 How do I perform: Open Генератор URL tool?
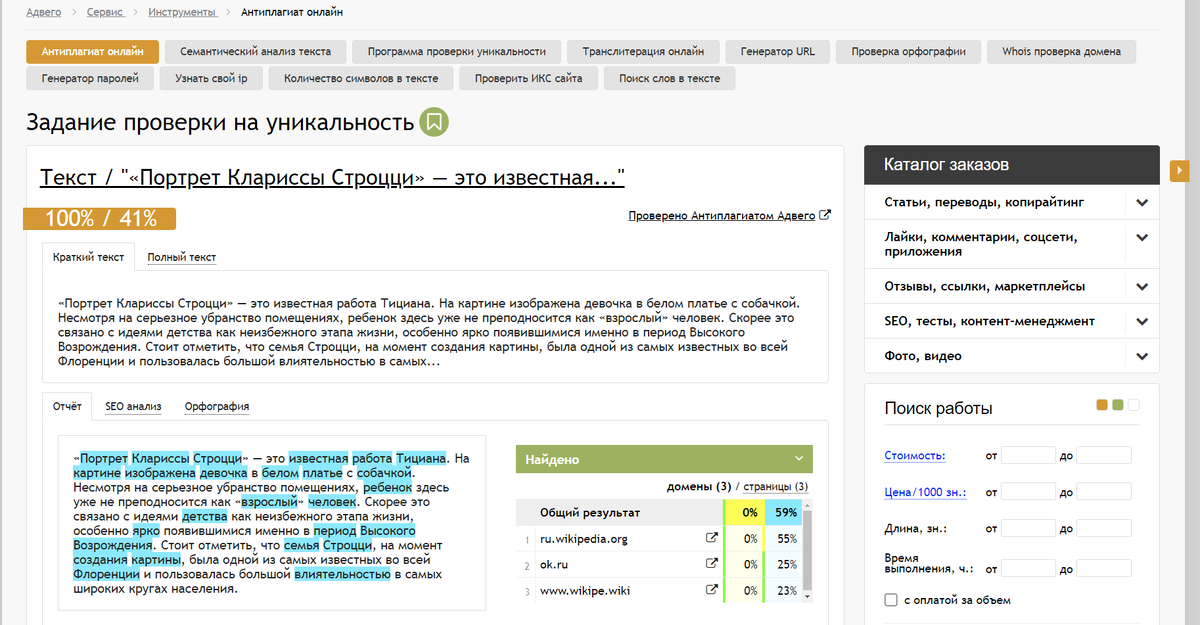pos(777,51)
